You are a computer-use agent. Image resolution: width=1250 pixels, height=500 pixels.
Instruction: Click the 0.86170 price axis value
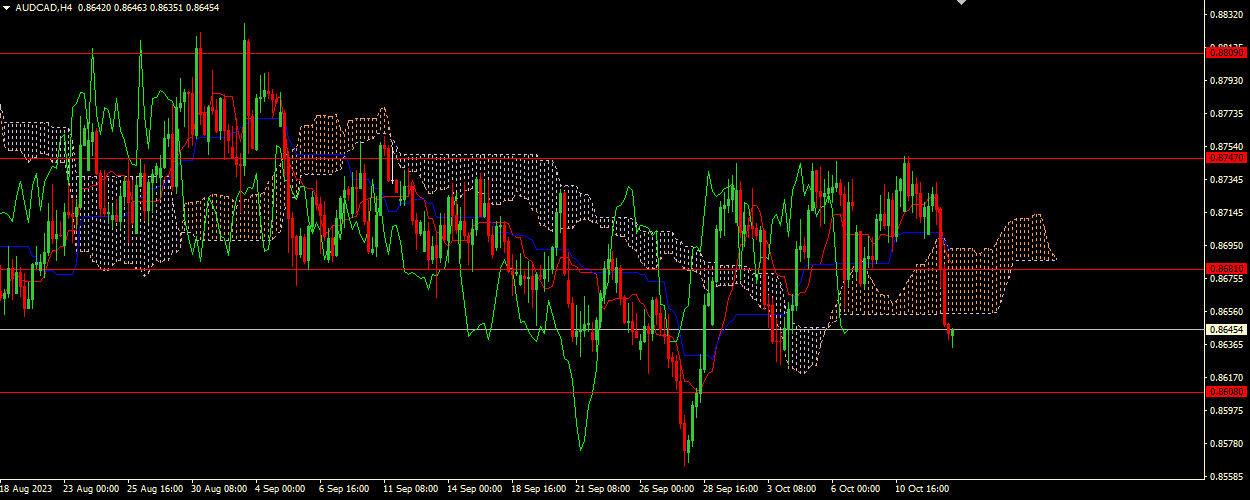click(1227, 378)
